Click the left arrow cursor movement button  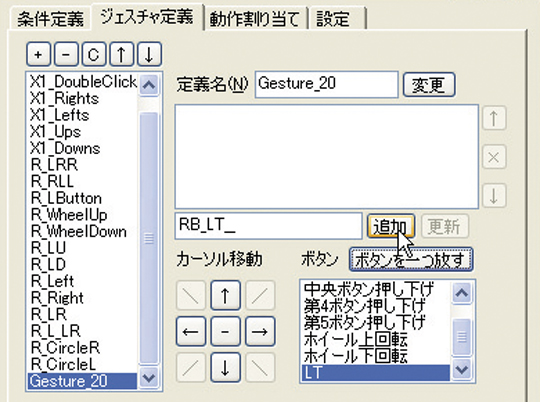(191, 331)
